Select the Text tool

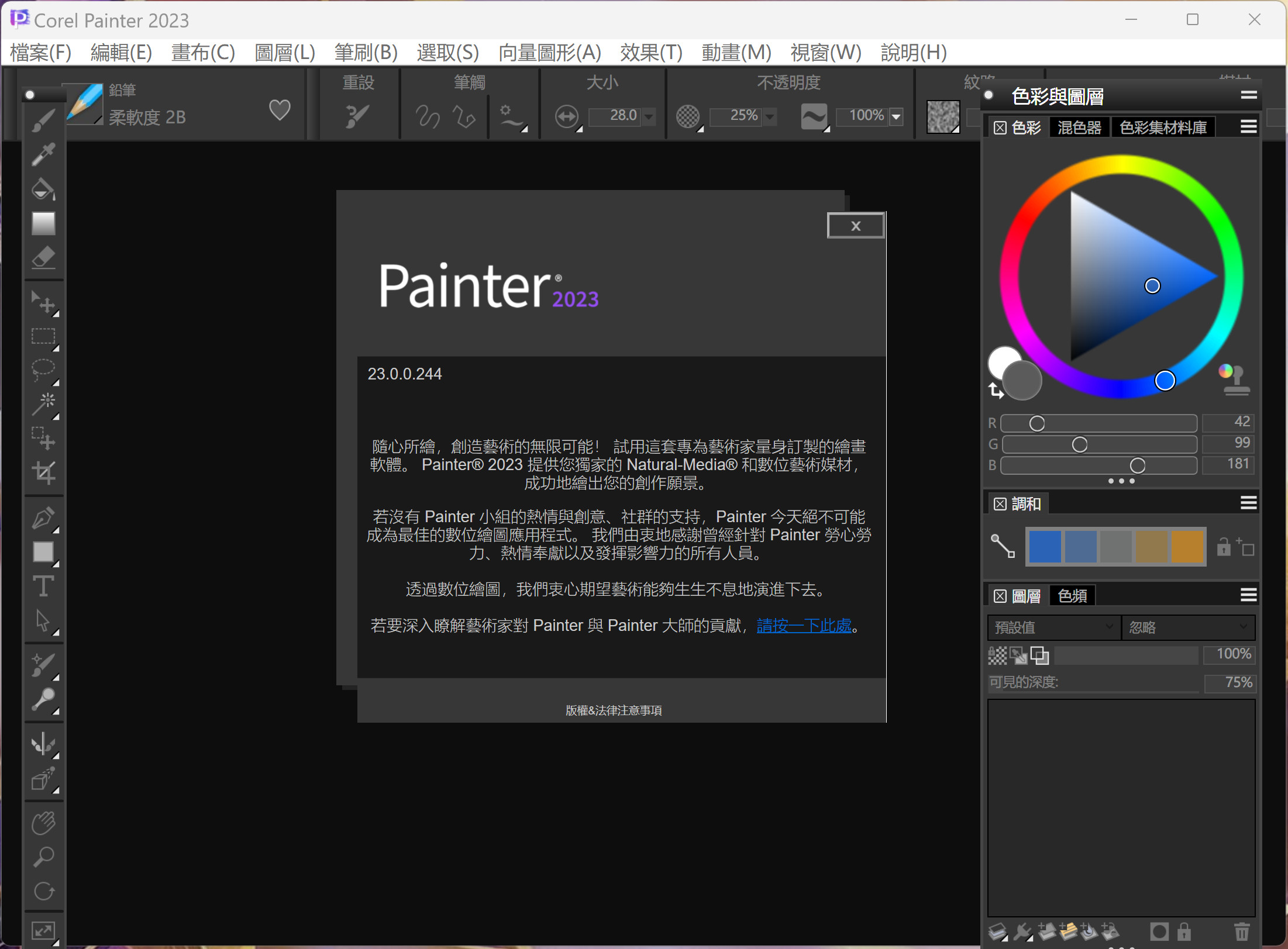coord(43,586)
